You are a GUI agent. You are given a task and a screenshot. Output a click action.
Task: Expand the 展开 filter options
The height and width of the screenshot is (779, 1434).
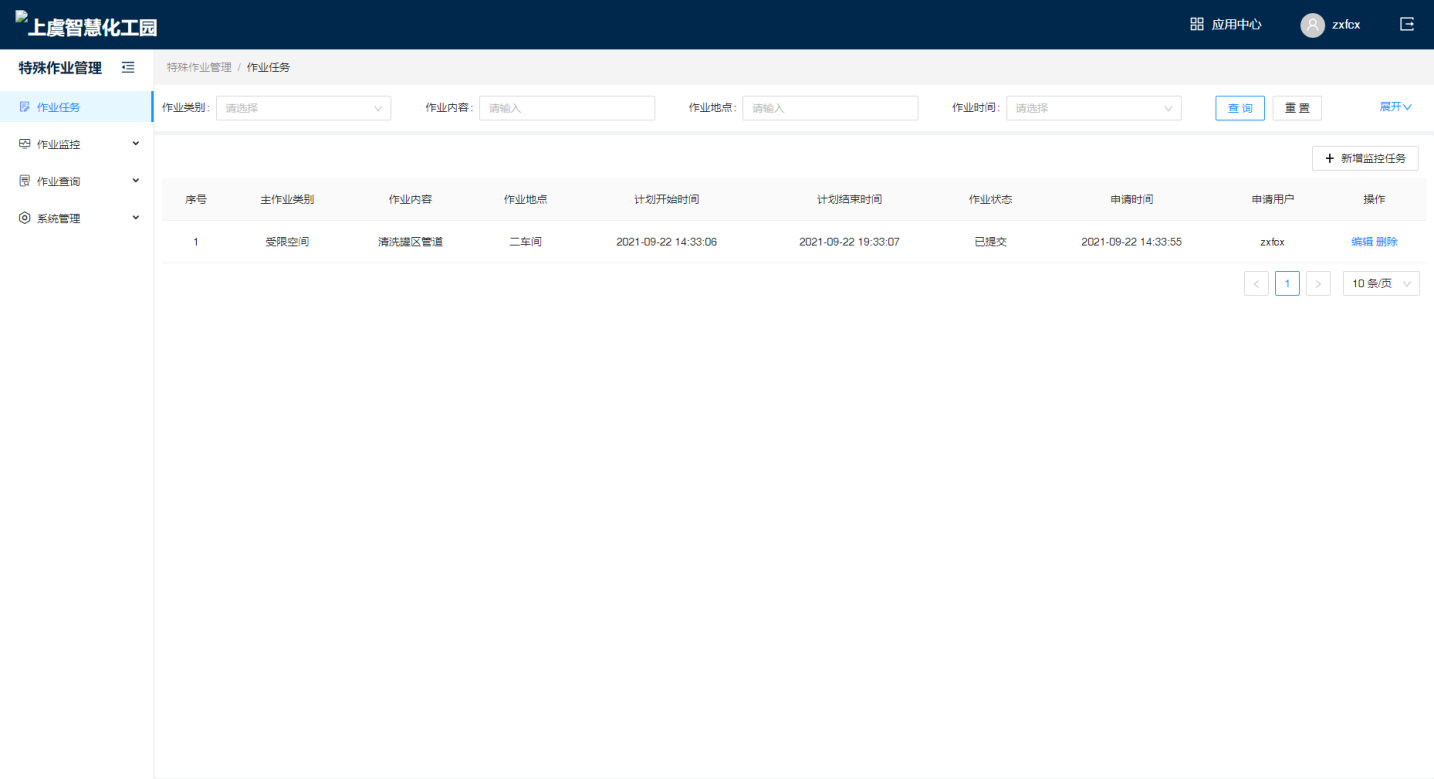click(x=1395, y=107)
